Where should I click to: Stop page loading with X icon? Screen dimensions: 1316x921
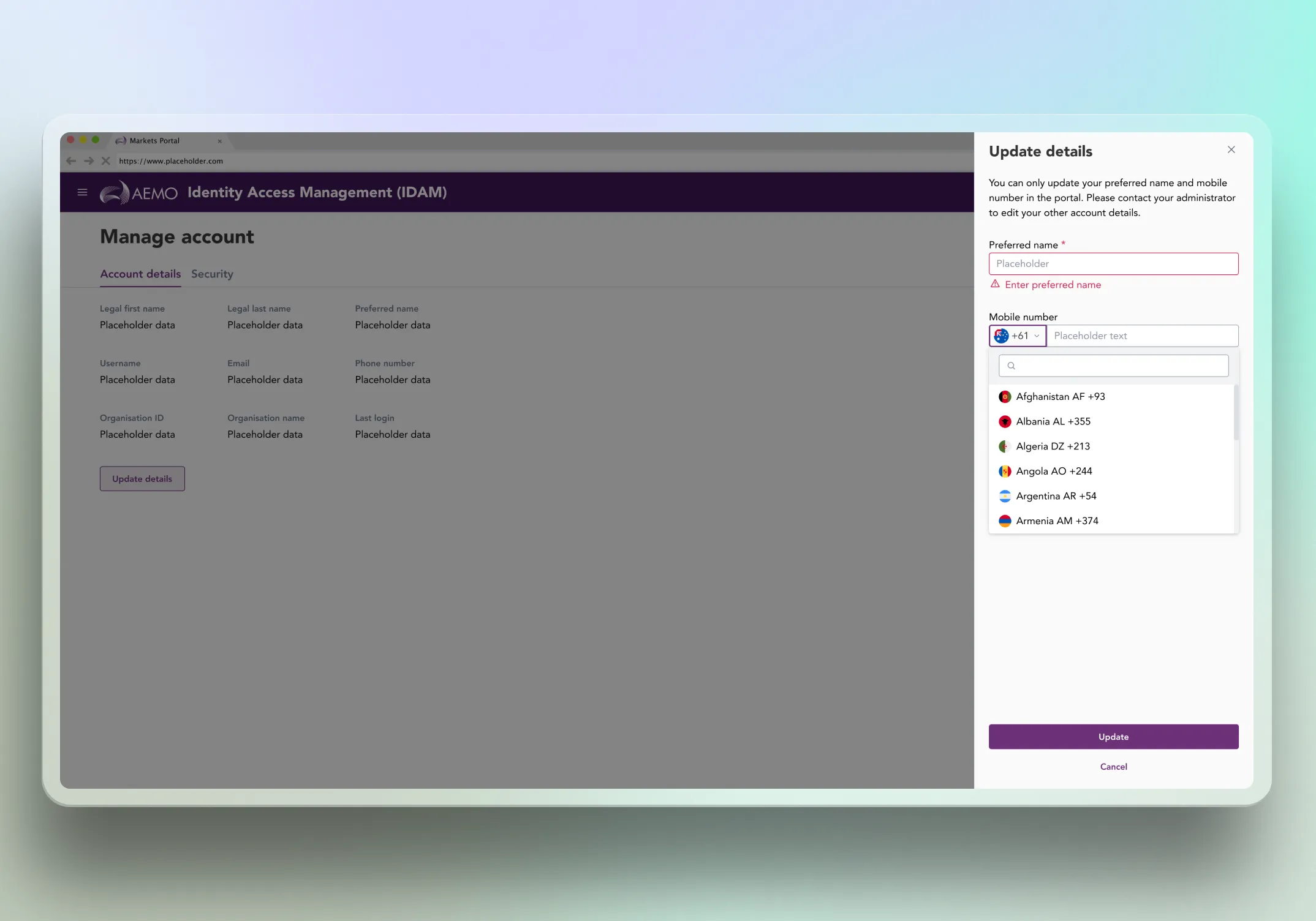click(105, 161)
